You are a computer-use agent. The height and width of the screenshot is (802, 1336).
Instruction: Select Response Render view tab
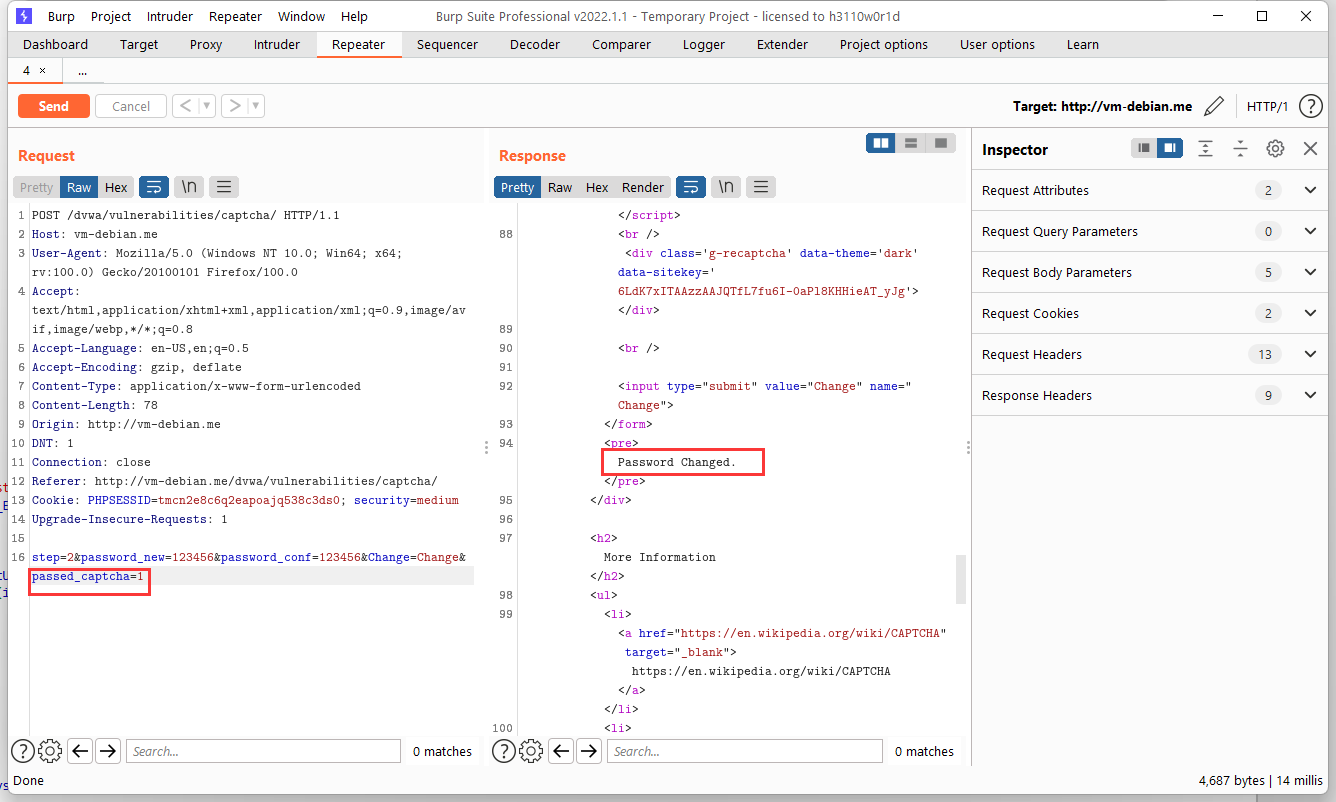[x=643, y=187]
